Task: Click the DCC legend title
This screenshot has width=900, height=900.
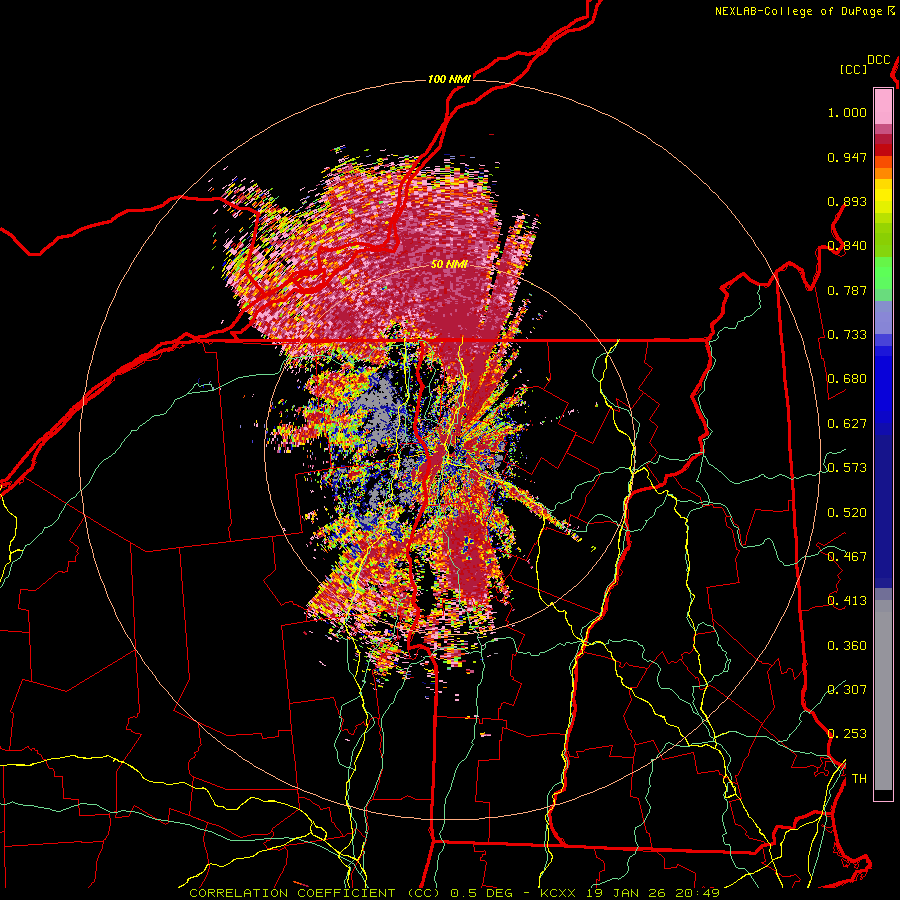Action: tap(878, 60)
